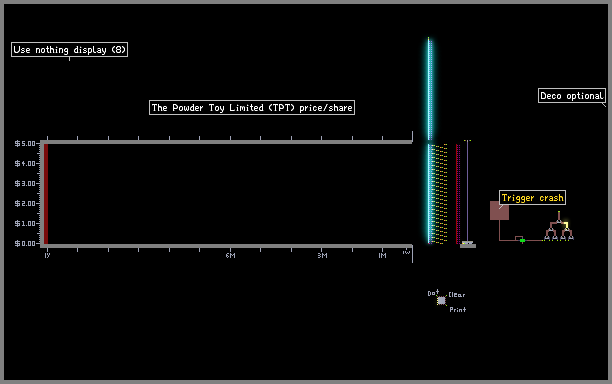This screenshot has height=384, width=612.
Task: Click the 3M marker on the time axis
Action: (322, 256)
